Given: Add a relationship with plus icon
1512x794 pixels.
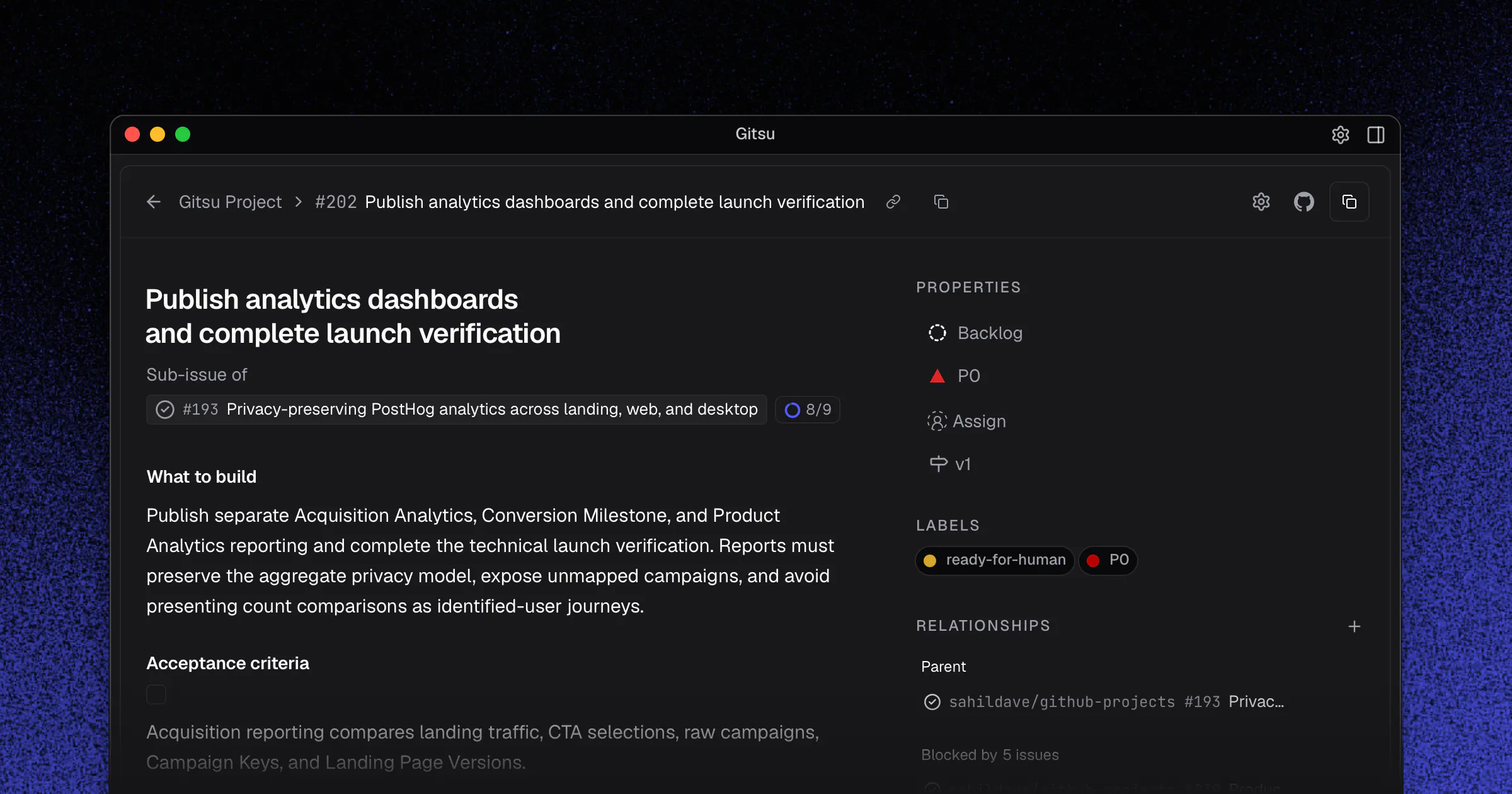Looking at the screenshot, I should (x=1354, y=626).
